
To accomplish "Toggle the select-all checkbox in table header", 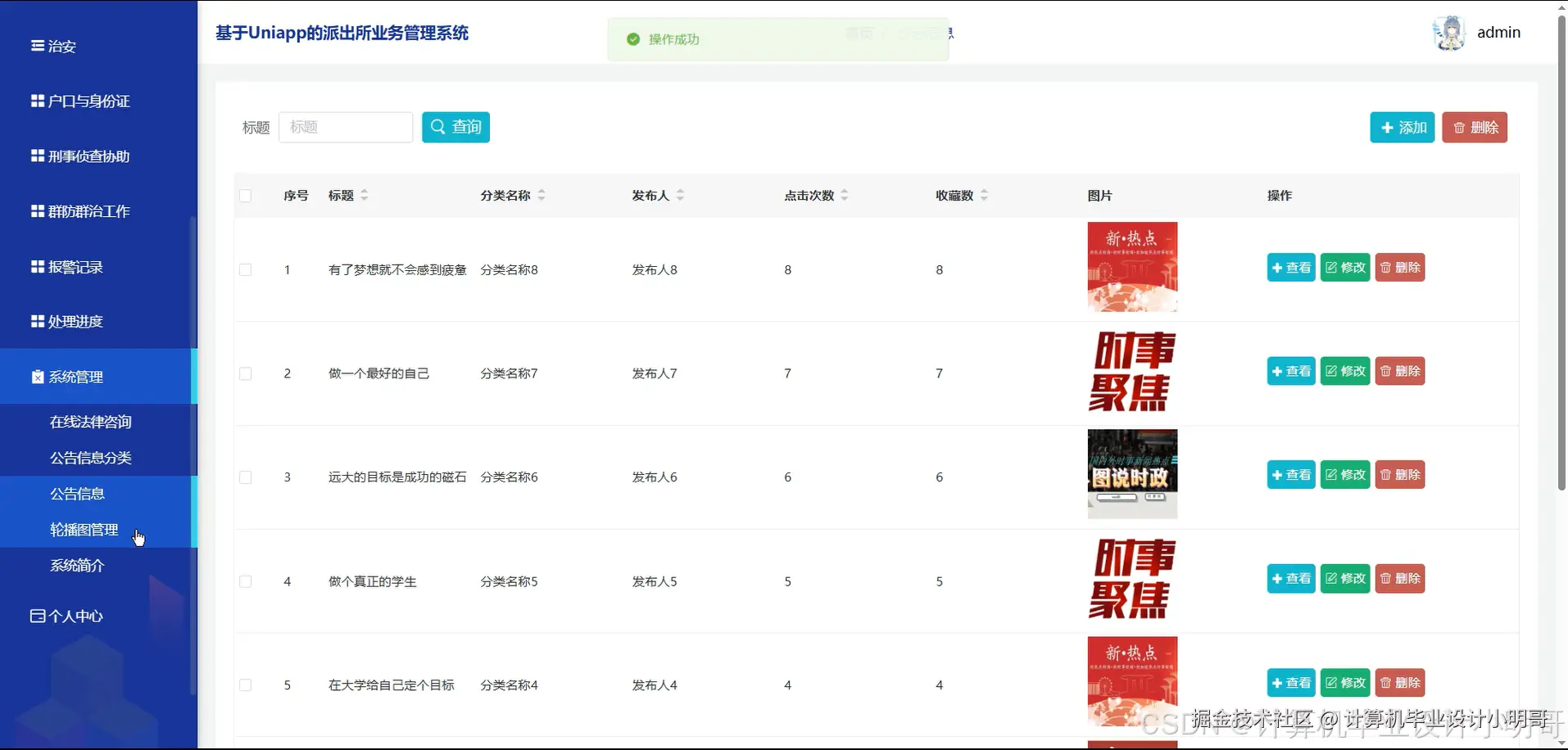I will [245, 196].
